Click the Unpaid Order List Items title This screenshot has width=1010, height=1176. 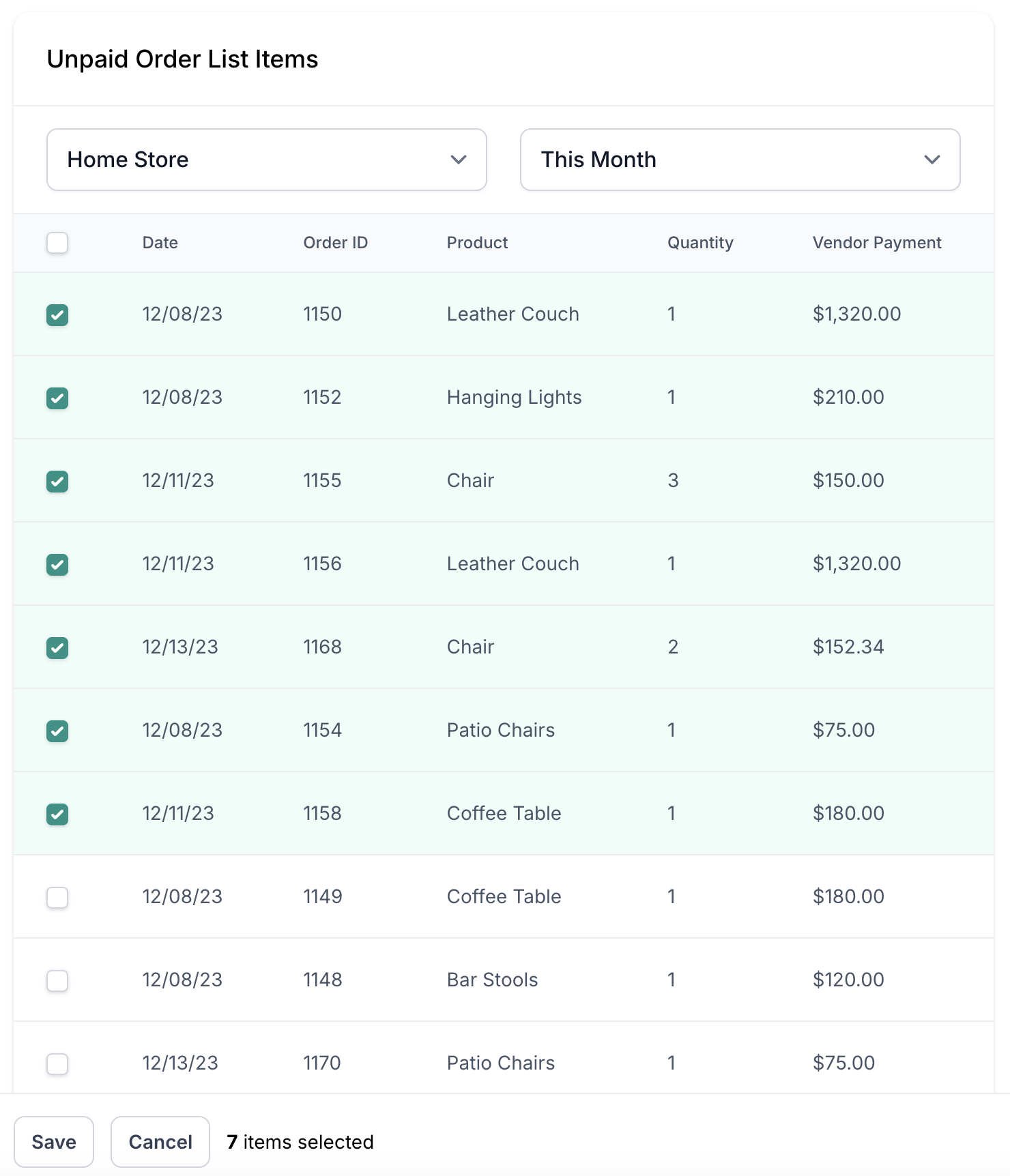click(x=182, y=59)
